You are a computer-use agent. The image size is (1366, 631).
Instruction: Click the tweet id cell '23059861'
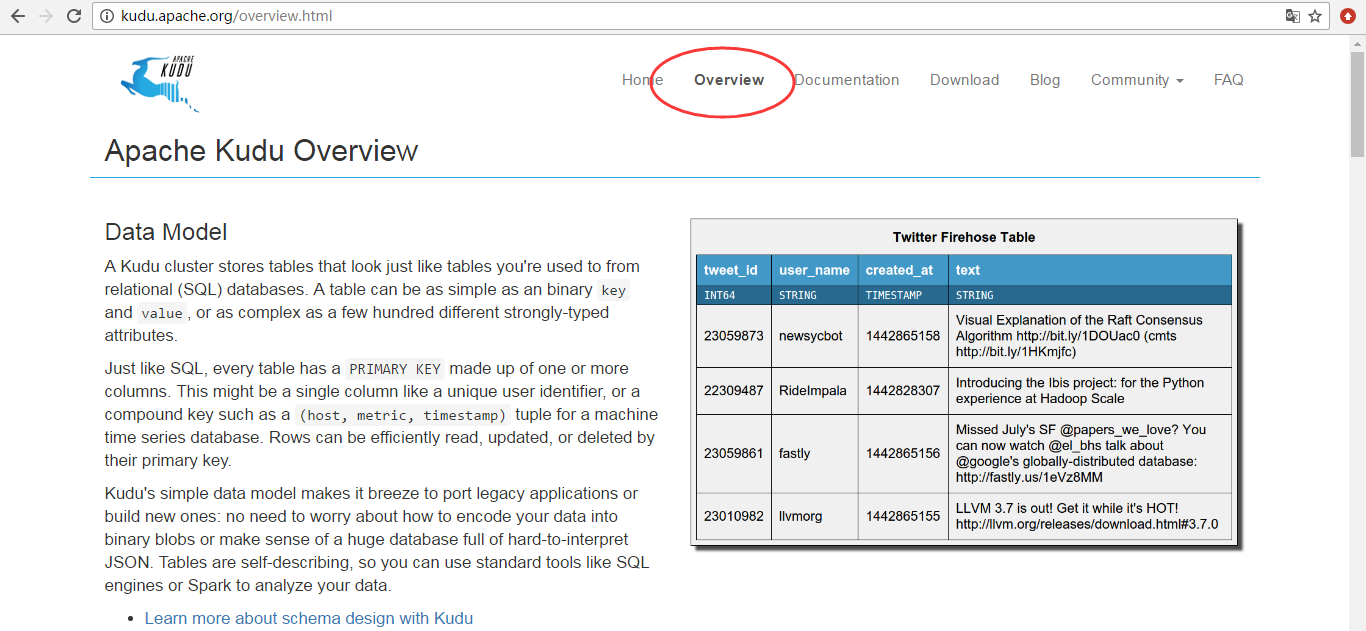coord(734,453)
